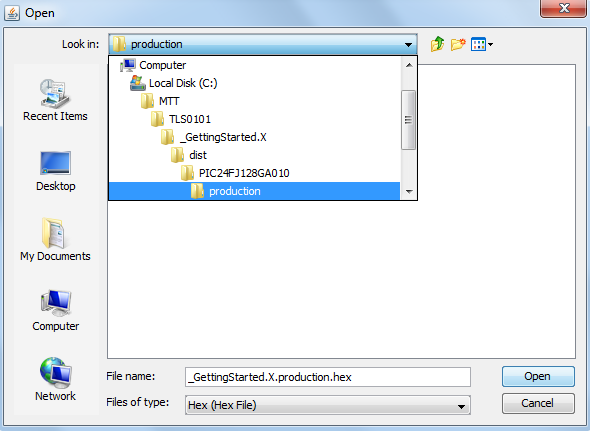Click inside the File name field
The width and height of the screenshot is (590, 431).
point(328,377)
